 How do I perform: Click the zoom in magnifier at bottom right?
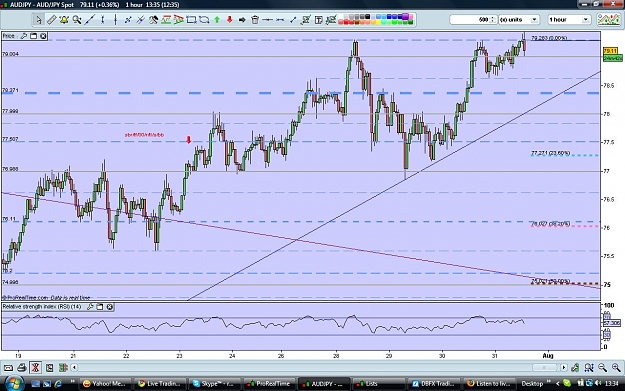616,367
